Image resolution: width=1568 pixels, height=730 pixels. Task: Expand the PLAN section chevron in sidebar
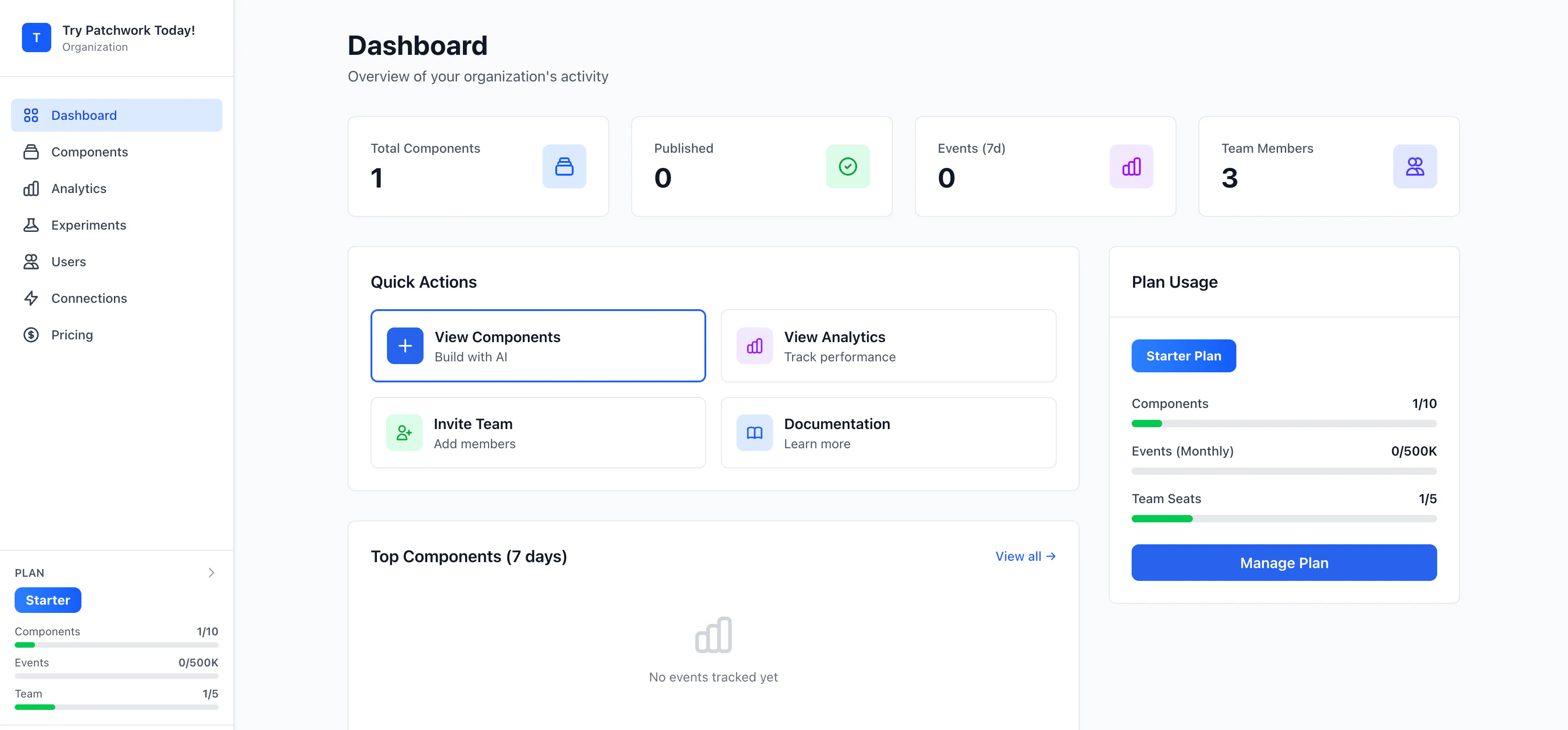(211, 573)
